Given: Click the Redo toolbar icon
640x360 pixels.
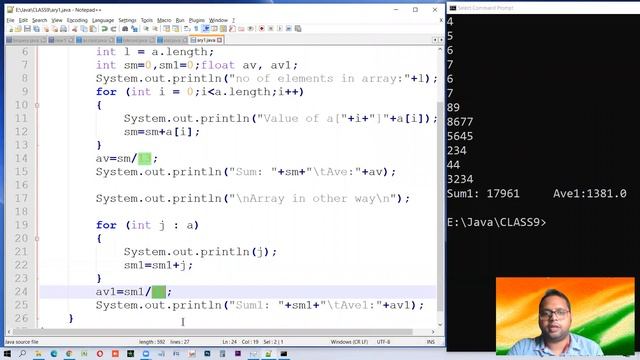Looking at the screenshot, I should click(113, 29).
